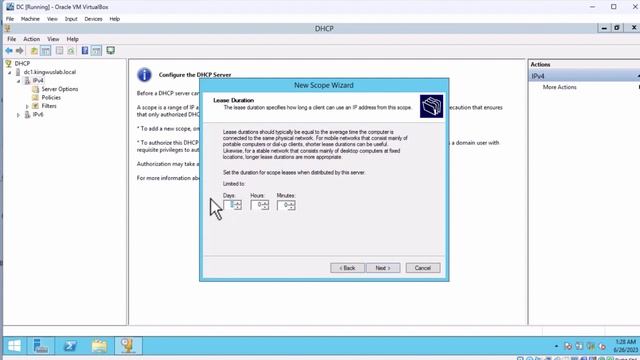Click the gray Forward arrow in DHCP toolbar

pos(19,51)
